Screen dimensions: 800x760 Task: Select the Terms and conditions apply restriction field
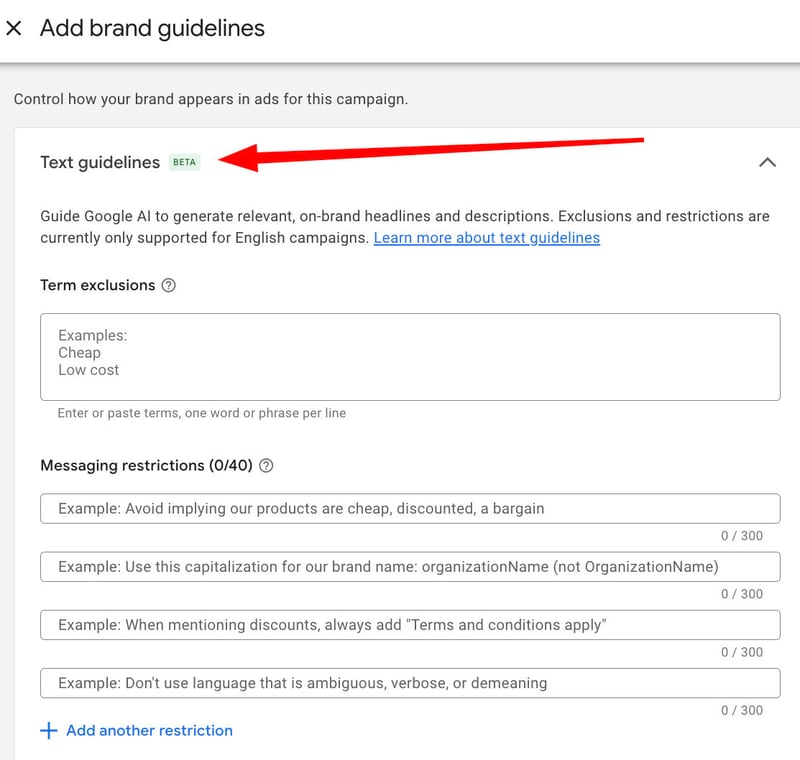(410, 624)
